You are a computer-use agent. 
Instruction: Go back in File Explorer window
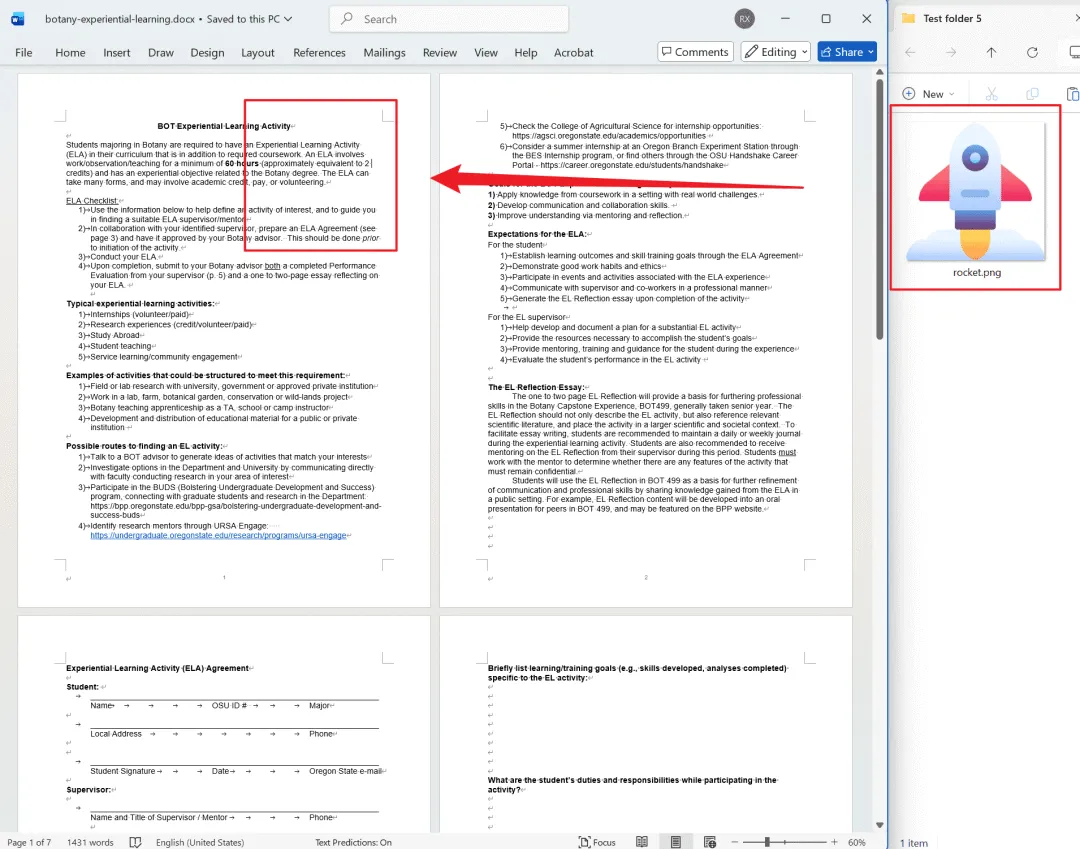tap(911, 52)
